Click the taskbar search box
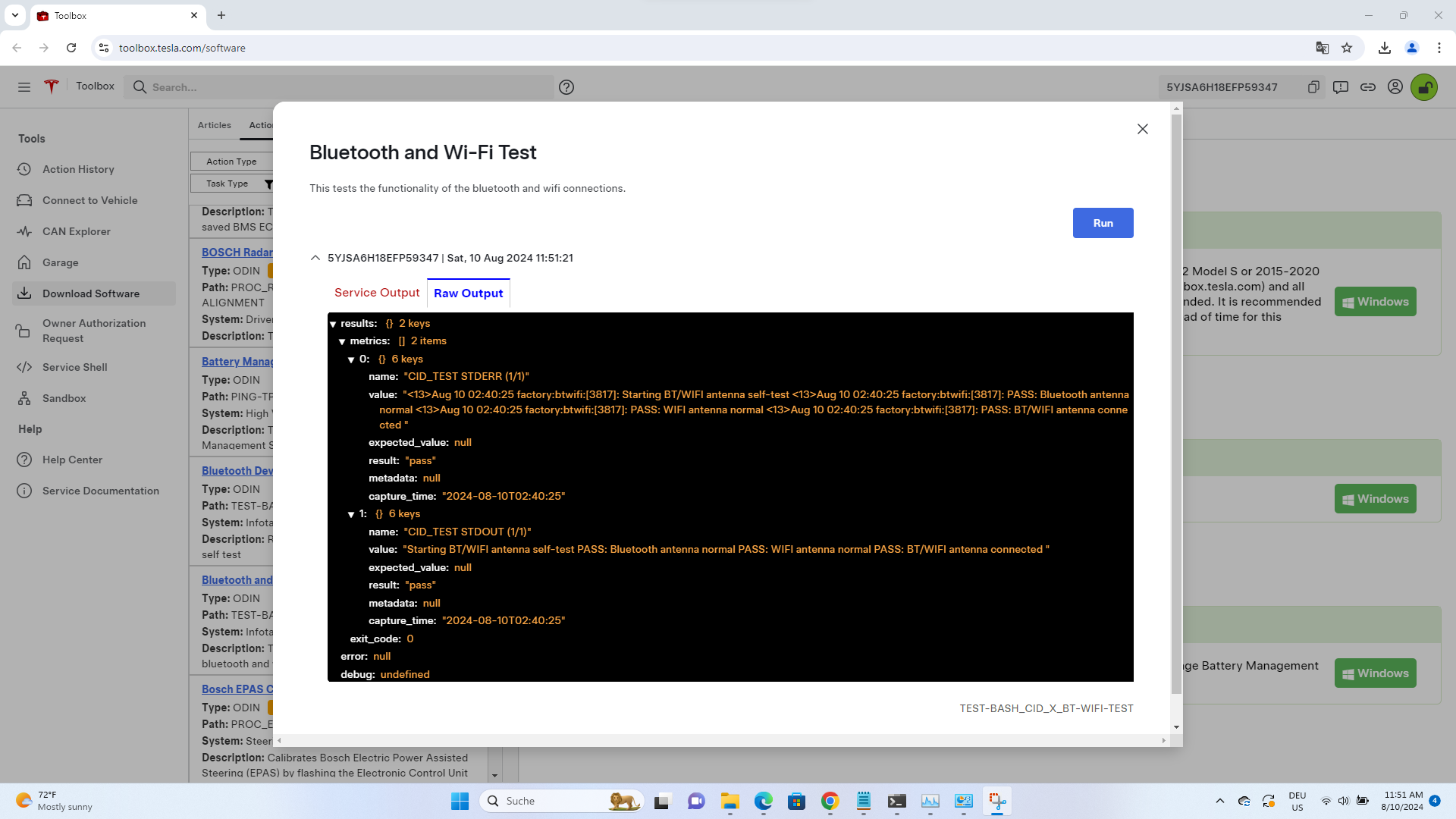Viewport: 1456px width, 819px height. (562, 801)
